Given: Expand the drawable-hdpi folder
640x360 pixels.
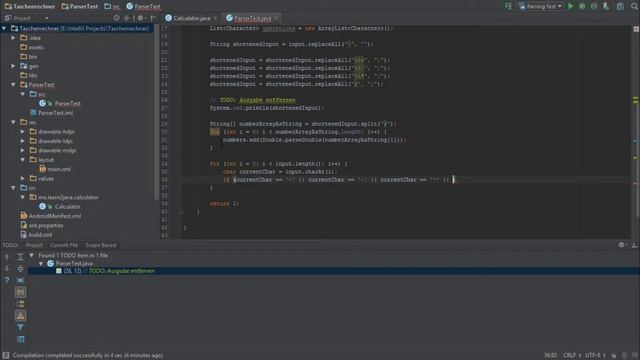Looking at the screenshot, I should pyautogui.click(x=23, y=131).
